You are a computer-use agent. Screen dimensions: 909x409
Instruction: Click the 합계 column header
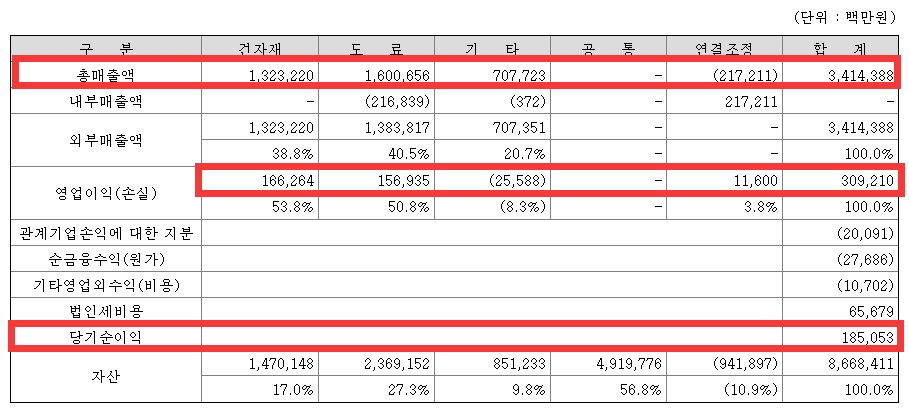pos(841,49)
